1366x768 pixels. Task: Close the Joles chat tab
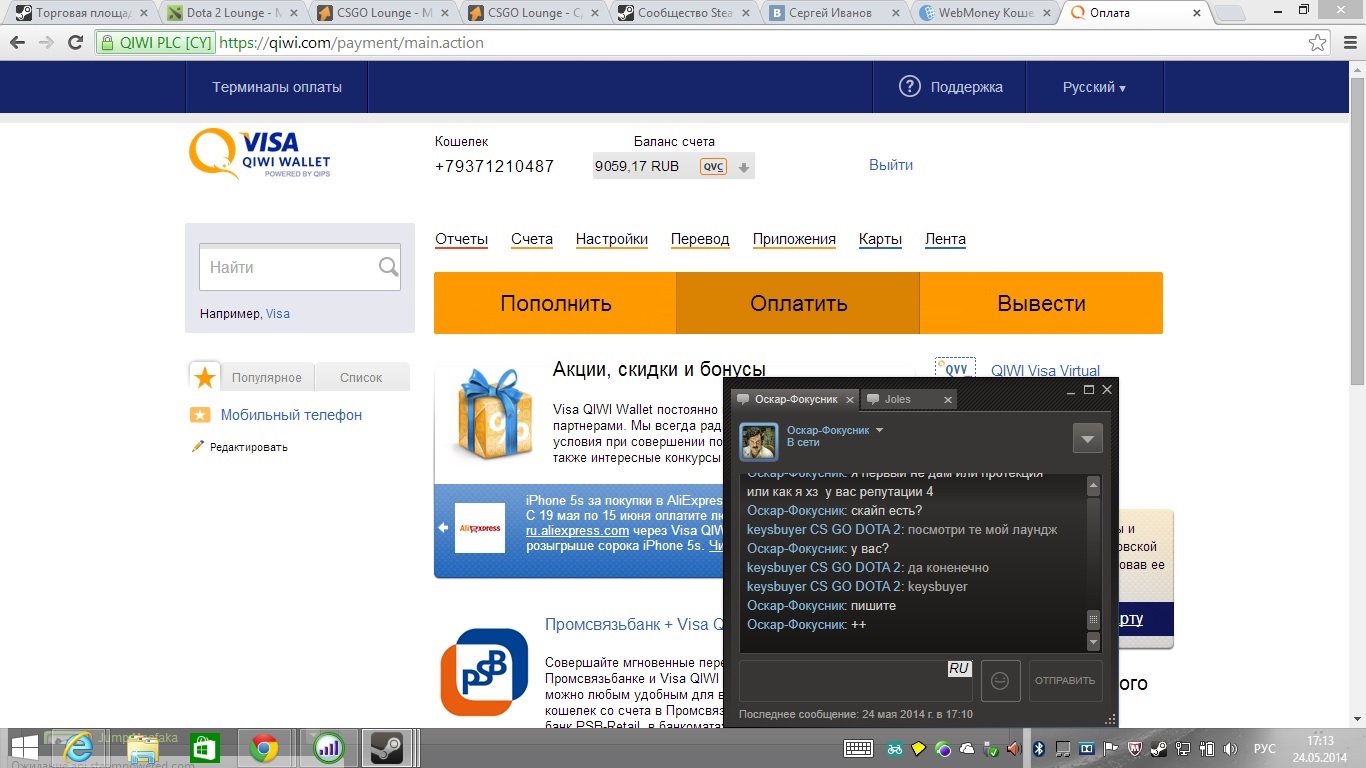[947, 399]
